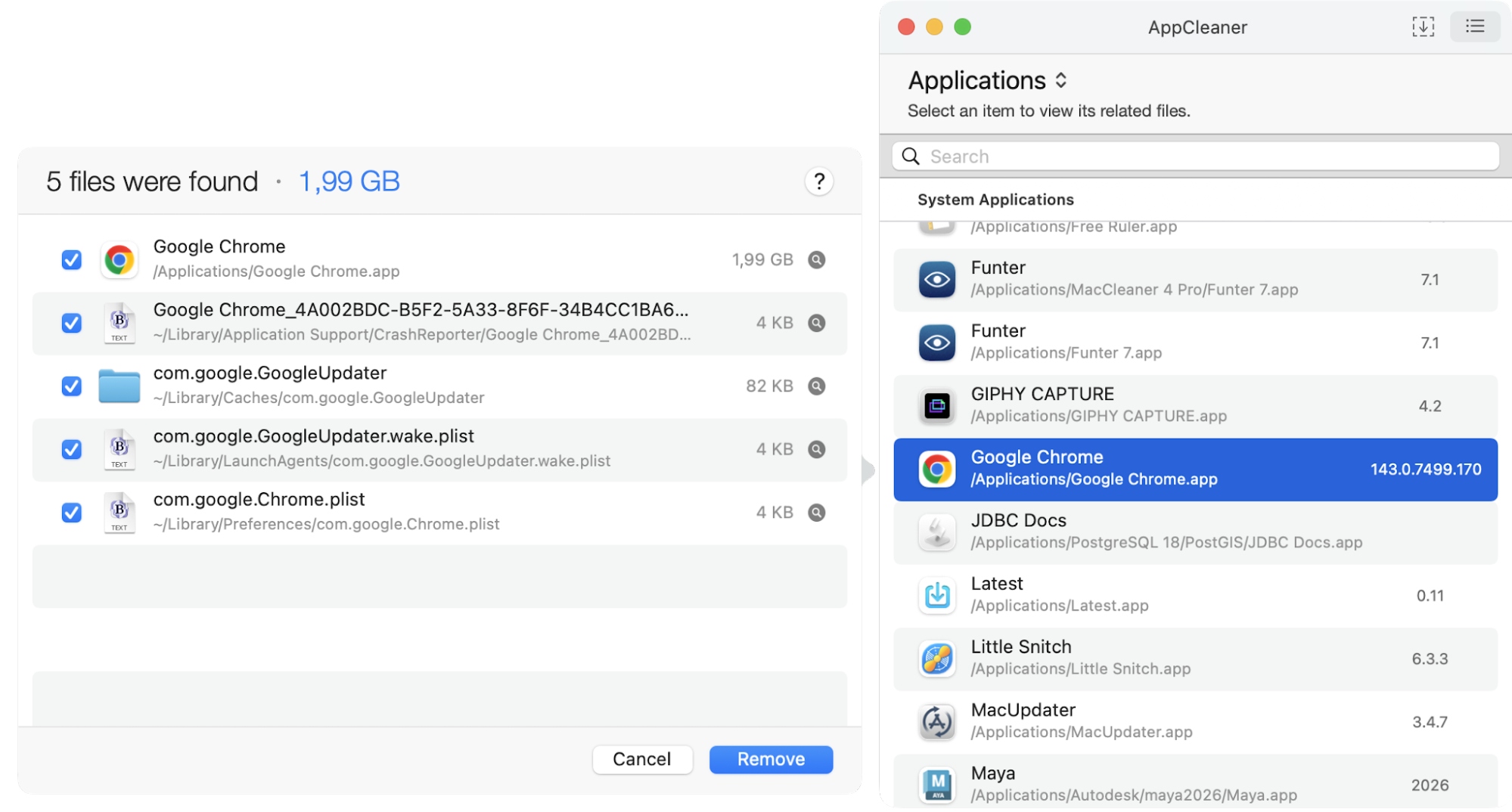The width and height of the screenshot is (1512, 812).
Task: Click the com.google.GoogleUpdater folder icon
Action: point(119,386)
